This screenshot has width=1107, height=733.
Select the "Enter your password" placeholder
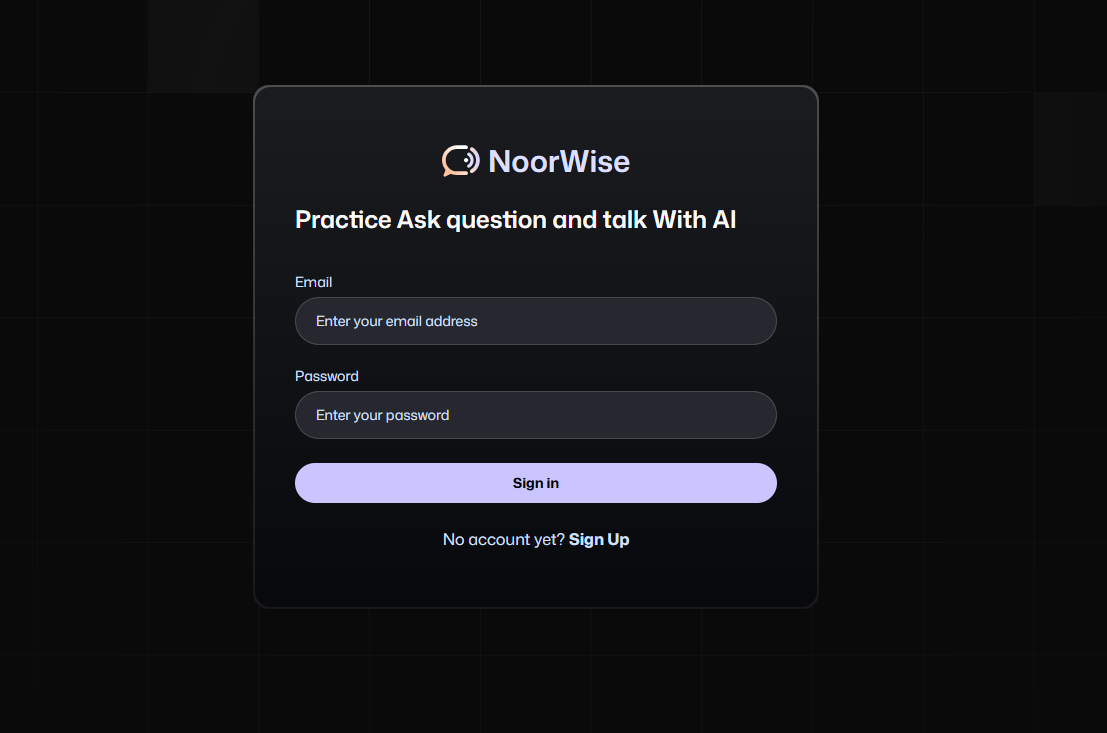383,415
